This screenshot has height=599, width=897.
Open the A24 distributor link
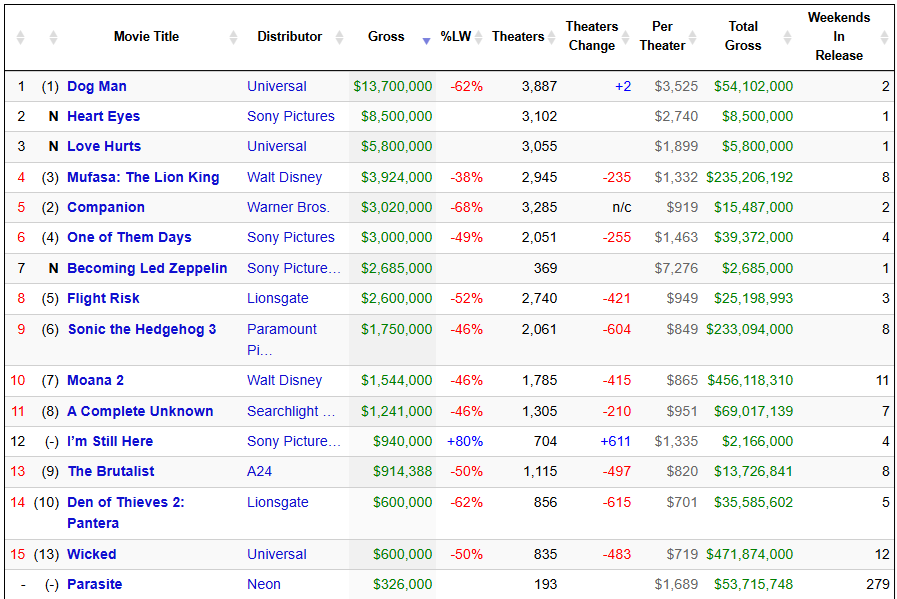click(x=260, y=471)
